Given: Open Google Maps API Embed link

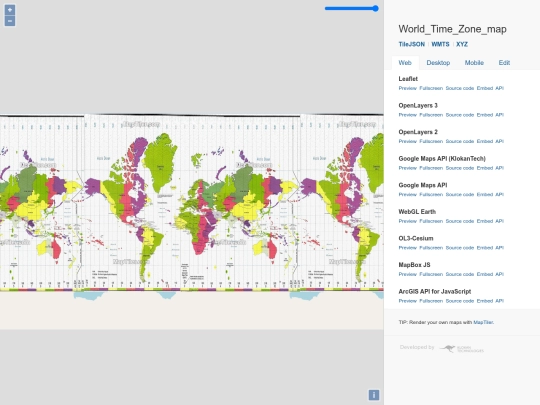Looking at the screenshot, I should [x=485, y=194].
